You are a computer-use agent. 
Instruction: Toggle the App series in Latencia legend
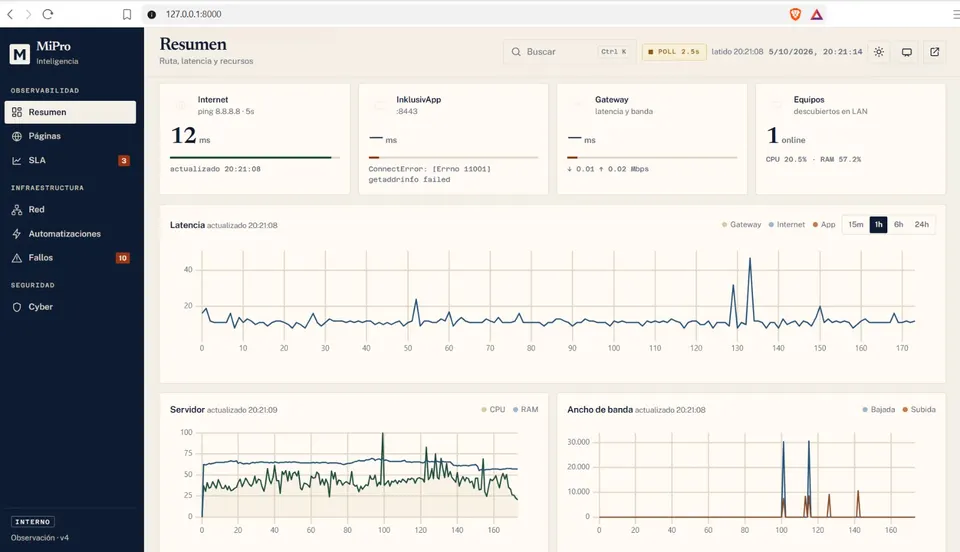[824, 225]
